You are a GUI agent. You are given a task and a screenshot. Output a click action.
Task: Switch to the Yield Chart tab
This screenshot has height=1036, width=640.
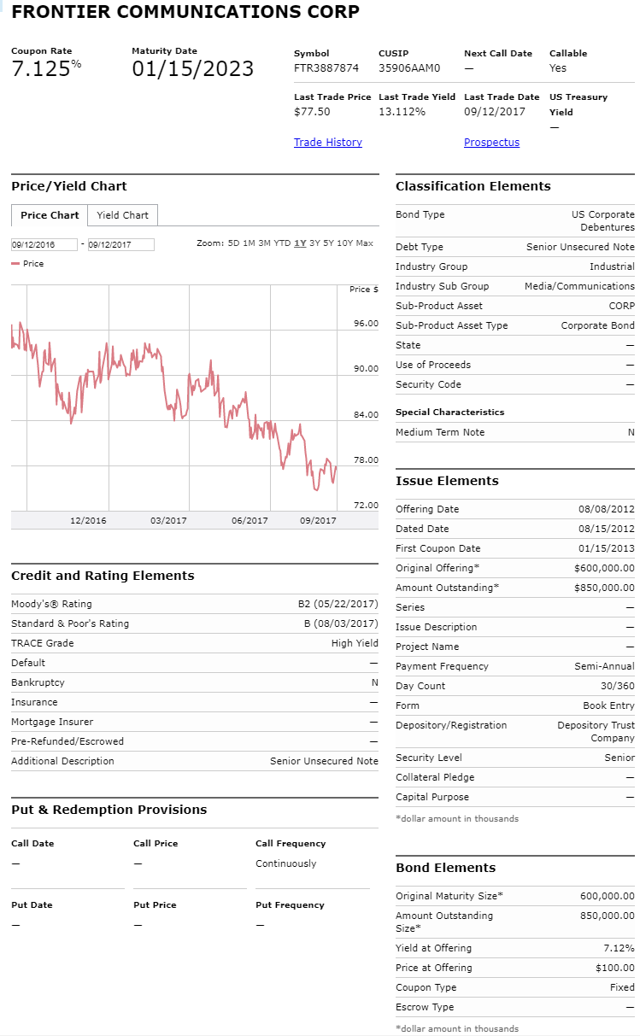point(122,215)
